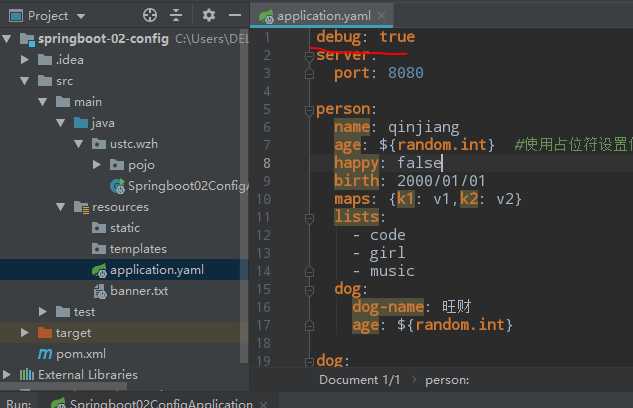Screen dimensions: 633x408
Task: Place cursor on 'debug: true' line
Action: pyautogui.click(x=365, y=37)
